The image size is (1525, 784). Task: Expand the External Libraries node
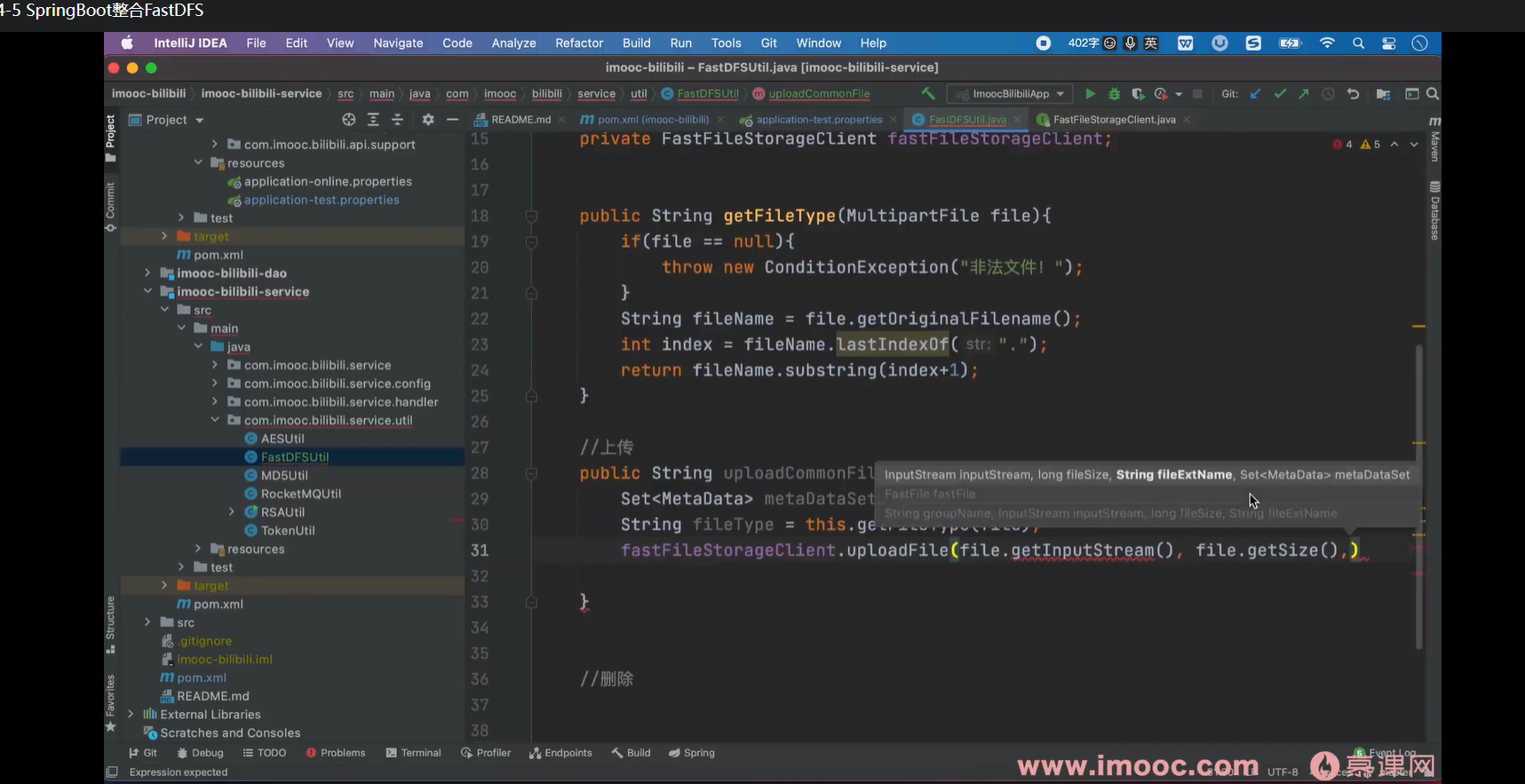[131, 714]
